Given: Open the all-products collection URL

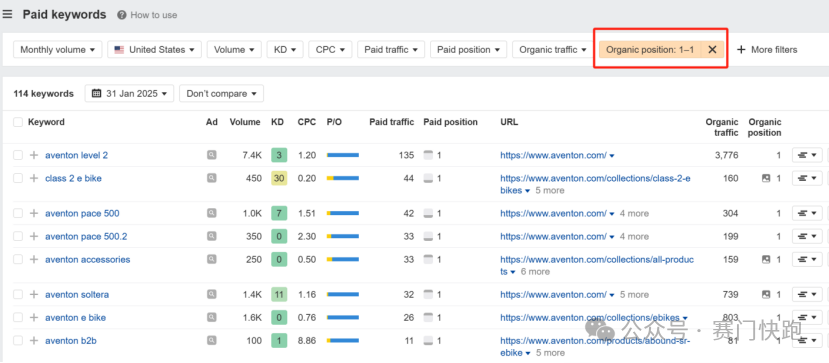Looking at the screenshot, I should tap(597, 265).
